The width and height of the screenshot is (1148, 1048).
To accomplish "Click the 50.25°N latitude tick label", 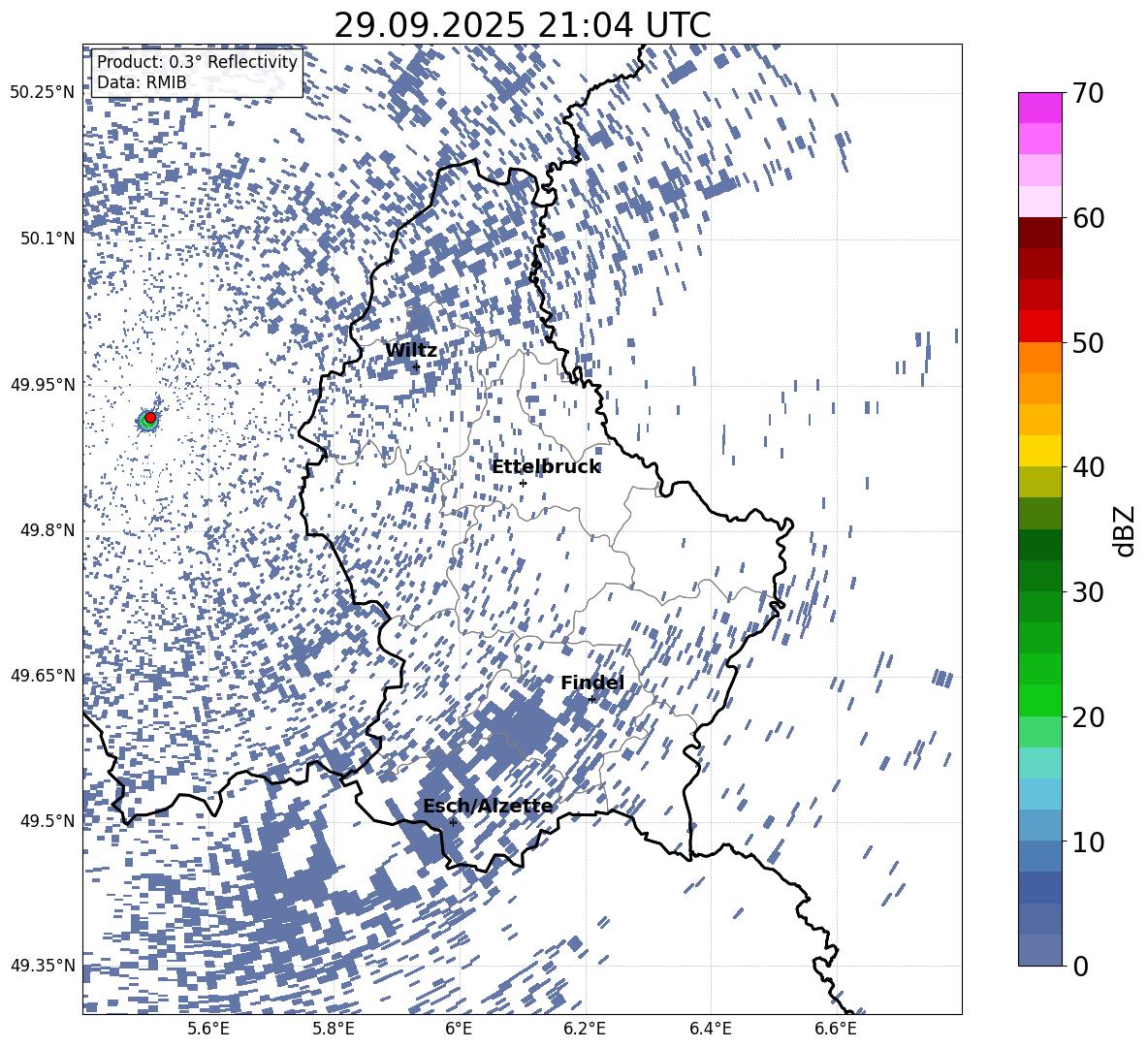I will click(43, 93).
